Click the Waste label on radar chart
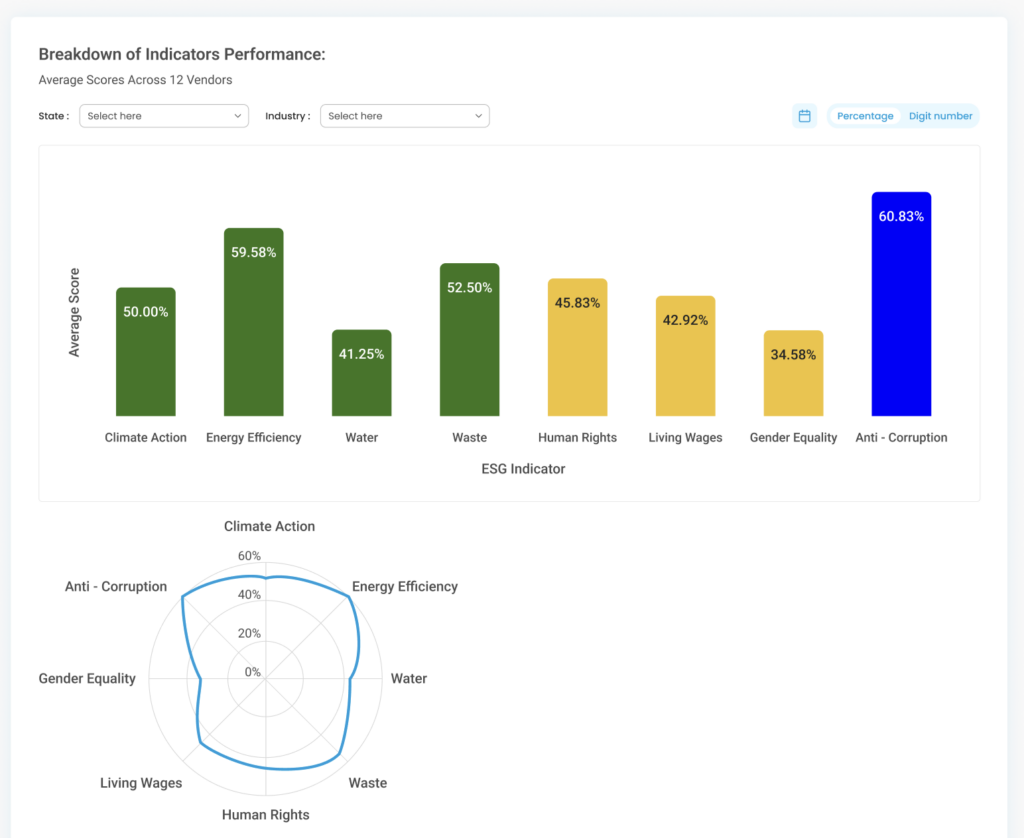Viewport: 1024px width, 838px height. coord(367,783)
